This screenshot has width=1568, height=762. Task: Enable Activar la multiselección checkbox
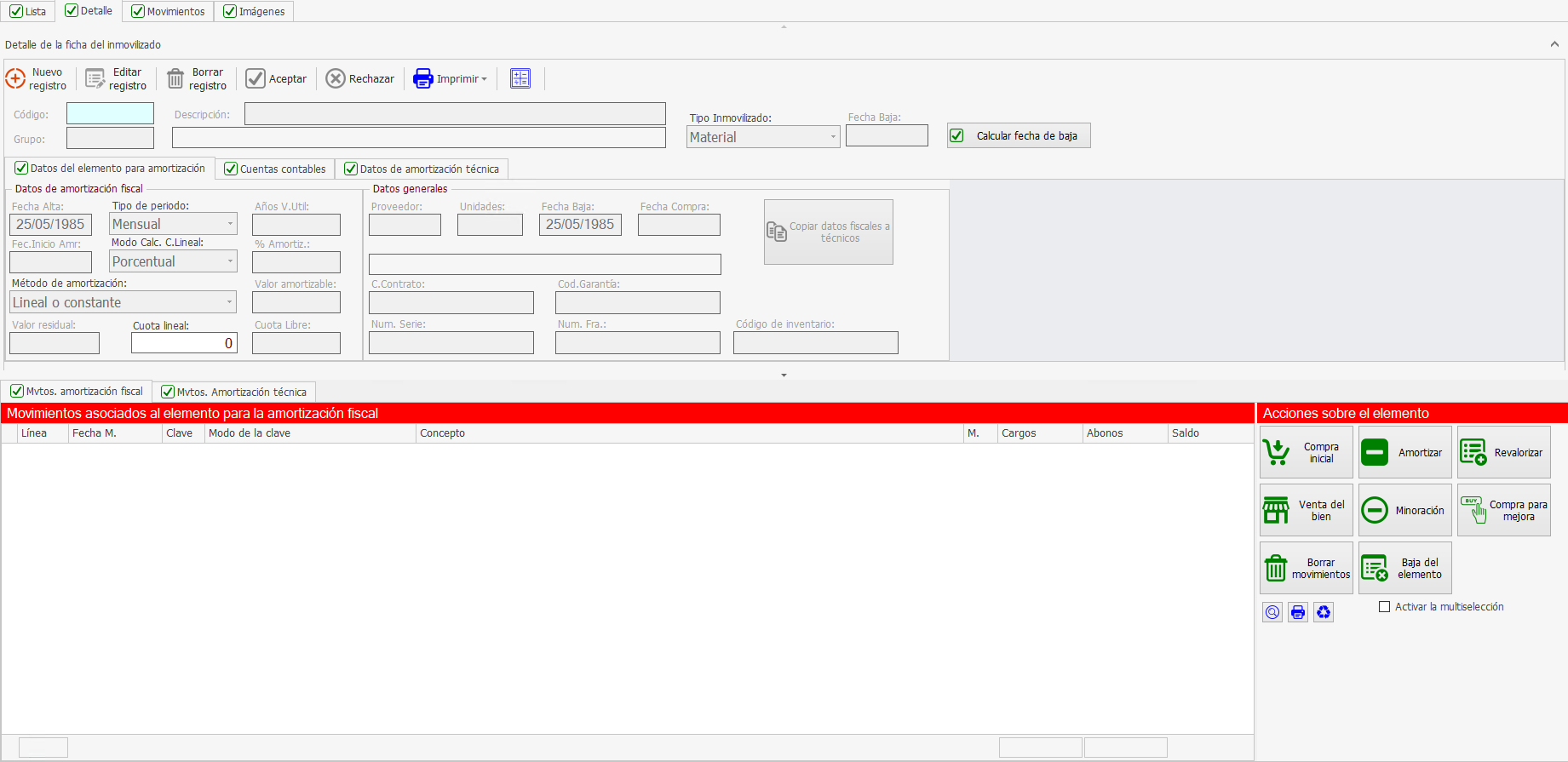click(1385, 607)
